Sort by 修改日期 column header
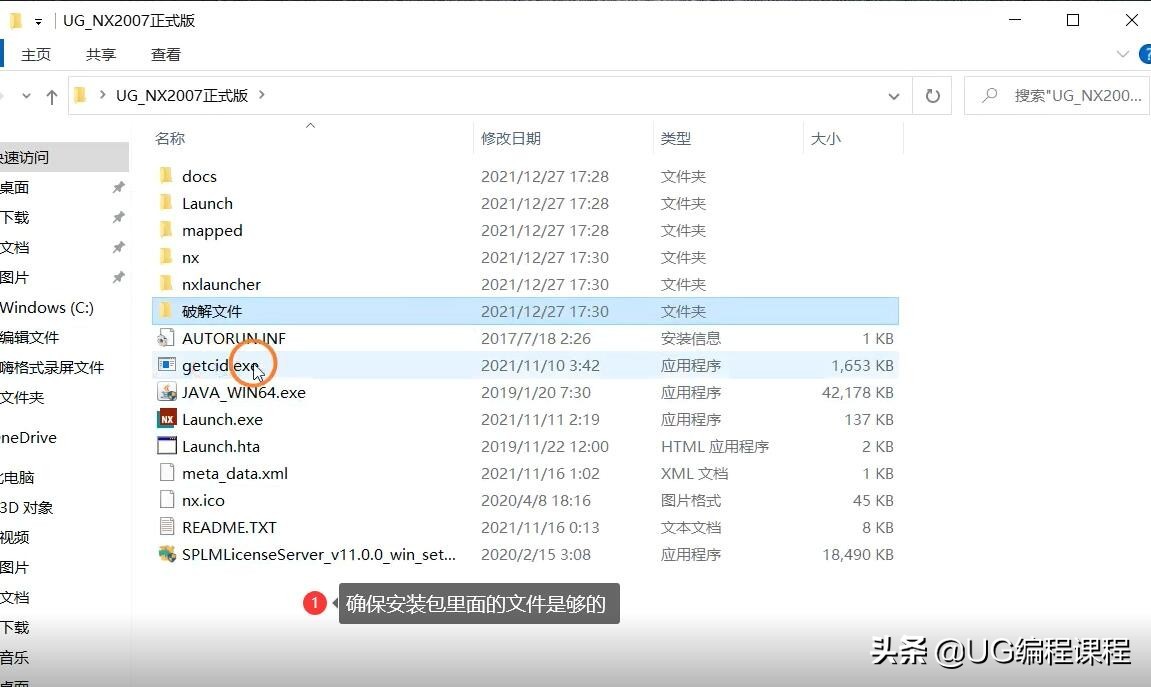Image resolution: width=1151 pixels, height=687 pixels. coord(511,138)
